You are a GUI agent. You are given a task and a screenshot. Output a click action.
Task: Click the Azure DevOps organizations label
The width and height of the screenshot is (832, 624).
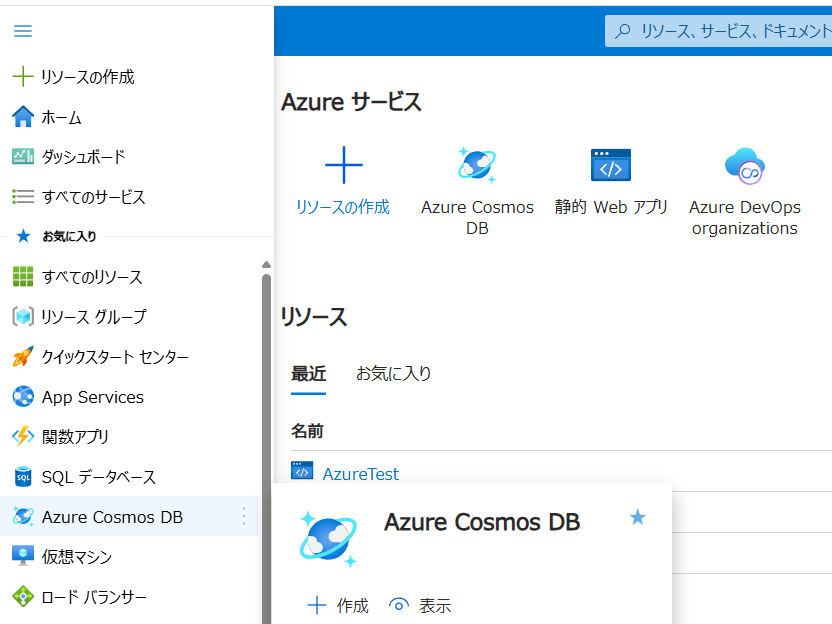pyautogui.click(x=744, y=218)
